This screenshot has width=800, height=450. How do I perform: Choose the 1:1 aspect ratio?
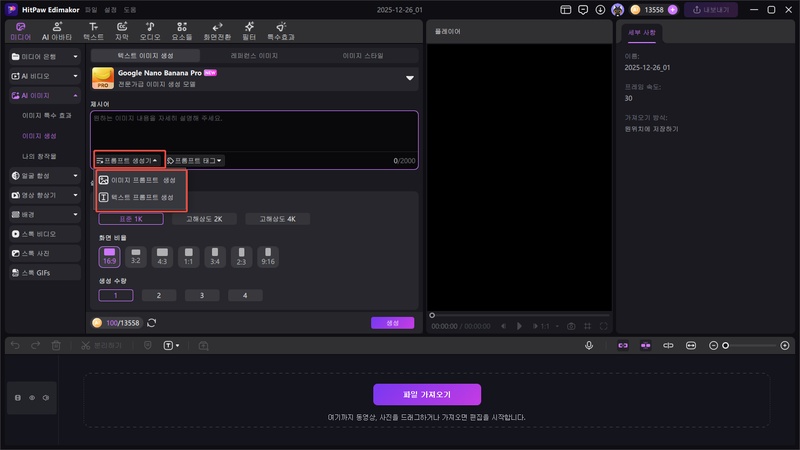pyautogui.click(x=188, y=257)
